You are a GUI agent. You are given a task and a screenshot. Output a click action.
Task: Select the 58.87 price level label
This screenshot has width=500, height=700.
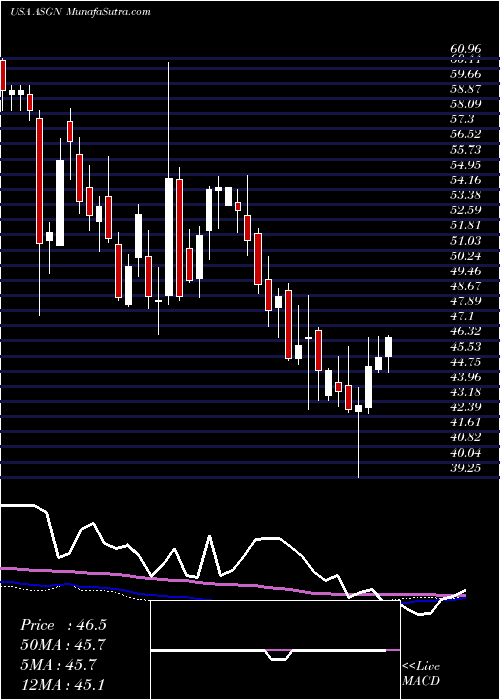pyautogui.click(x=466, y=89)
